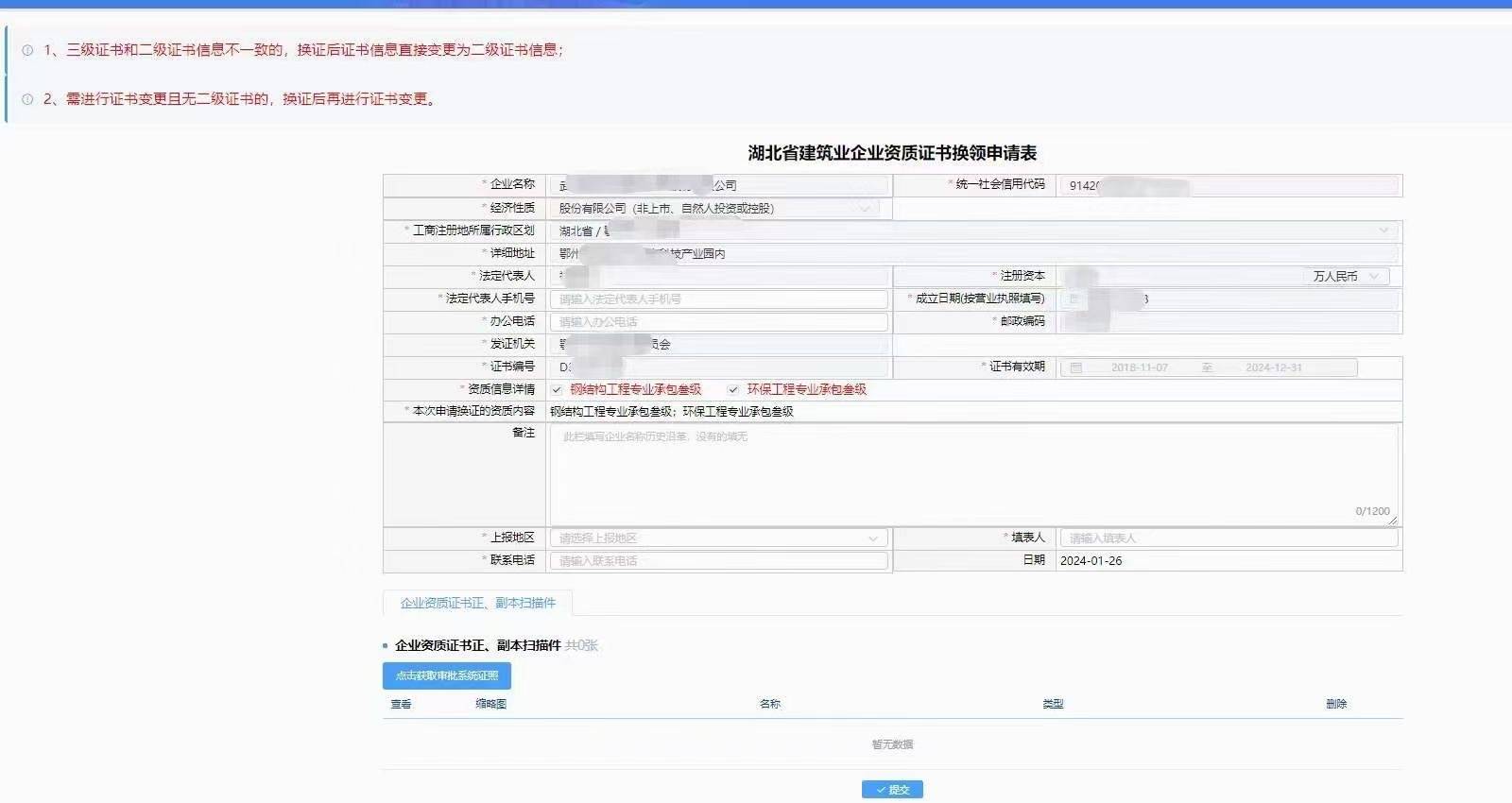The width and height of the screenshot is (1512, 803).
Task: Click 办公电话 input field
Action: [x=719, y=321]
